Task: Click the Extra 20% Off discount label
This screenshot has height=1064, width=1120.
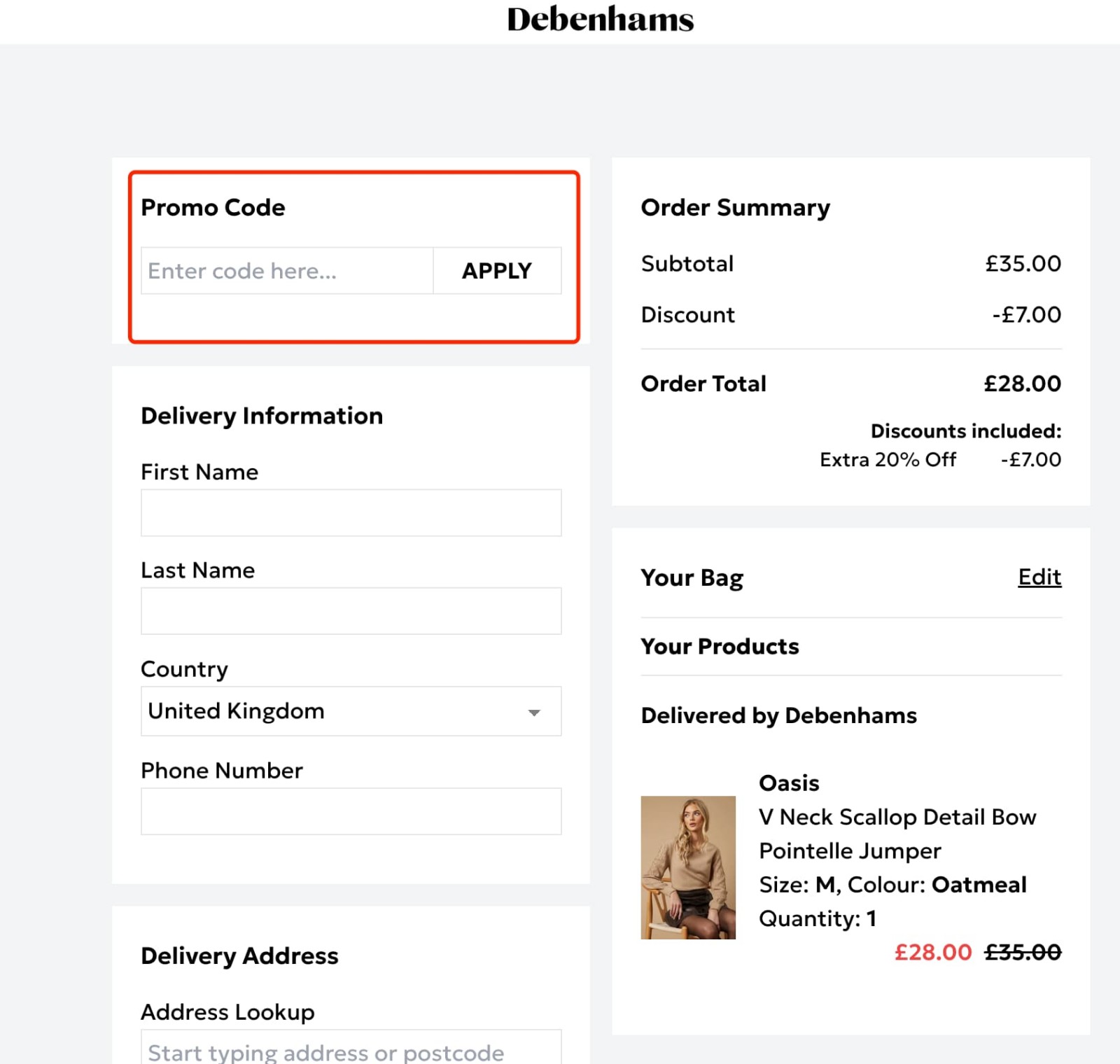Action: pyautogui.click(x=888, y=459)
